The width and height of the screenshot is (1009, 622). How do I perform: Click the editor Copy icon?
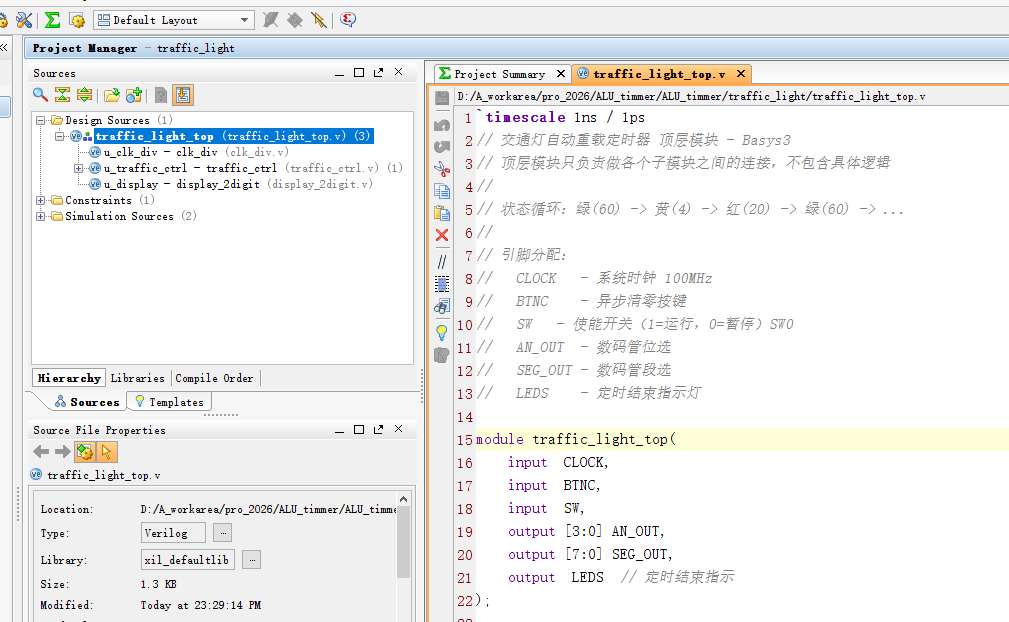pyautogui.click(x=442, y=191)
